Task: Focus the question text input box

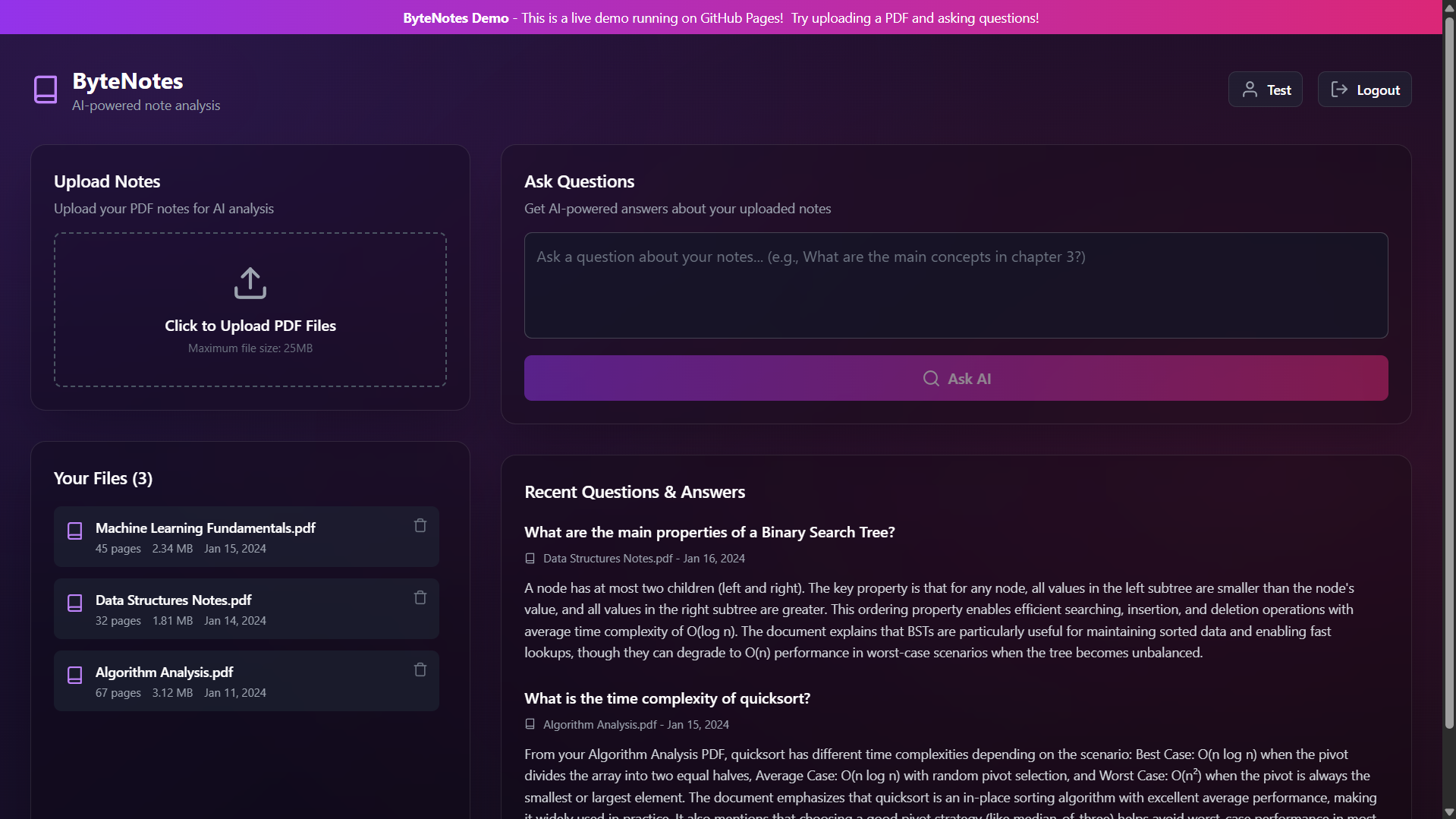Action: tap(955, 285)
